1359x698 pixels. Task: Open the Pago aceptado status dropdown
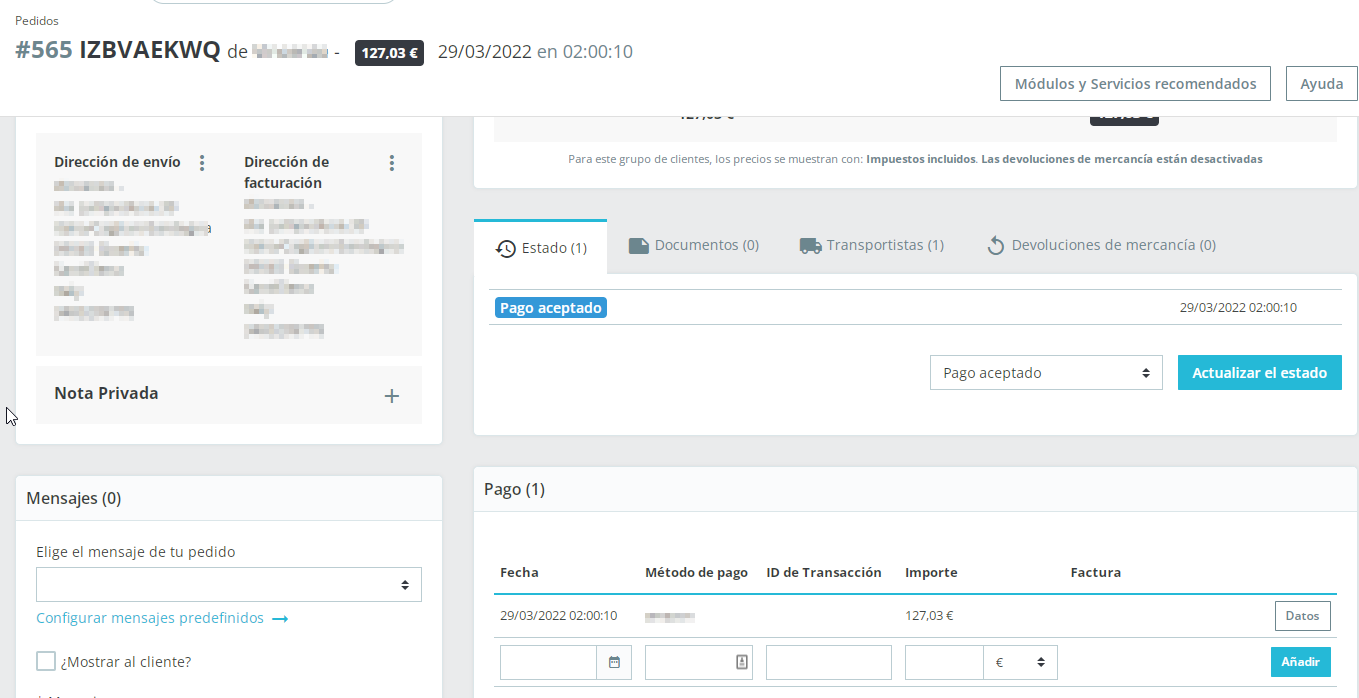(1046, 373)
